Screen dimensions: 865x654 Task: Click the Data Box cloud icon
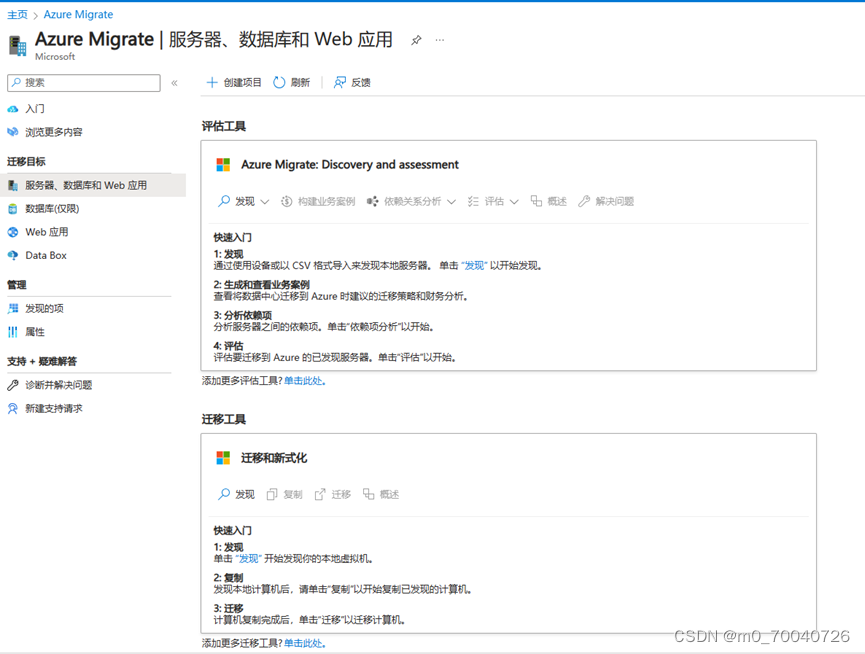tap(13, 255)
